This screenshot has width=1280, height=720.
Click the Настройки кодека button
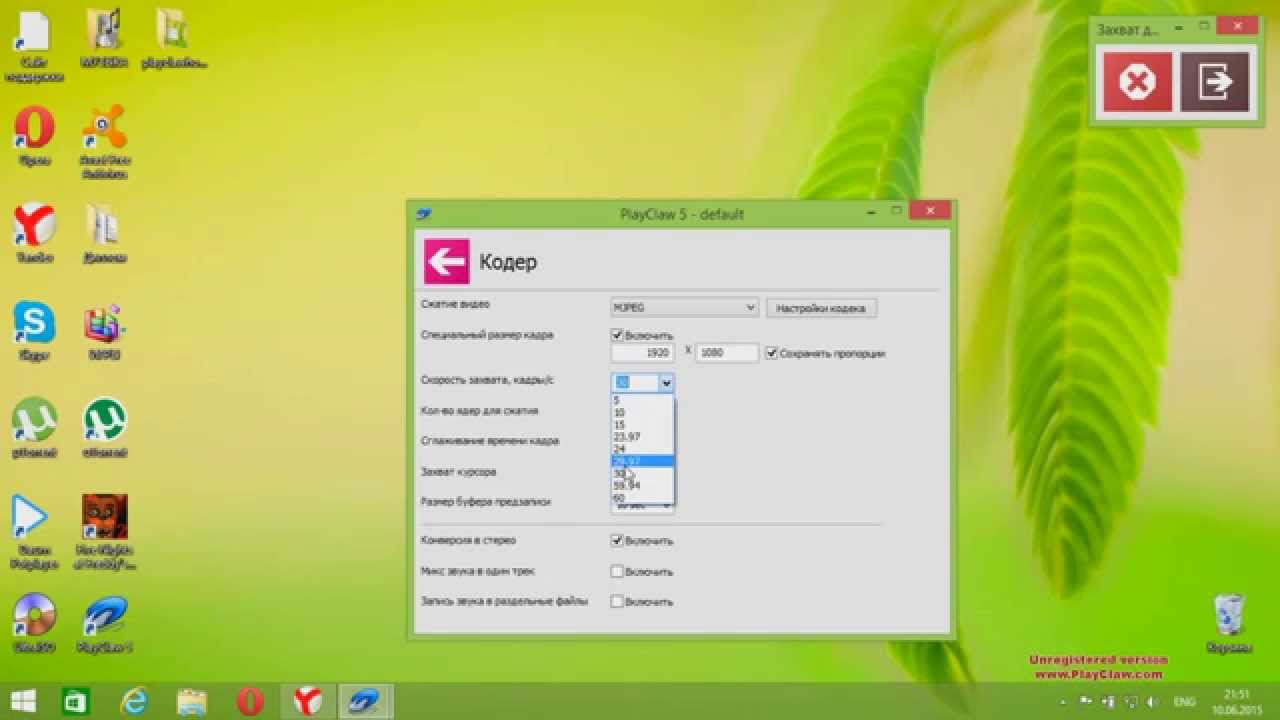(821, 308)
